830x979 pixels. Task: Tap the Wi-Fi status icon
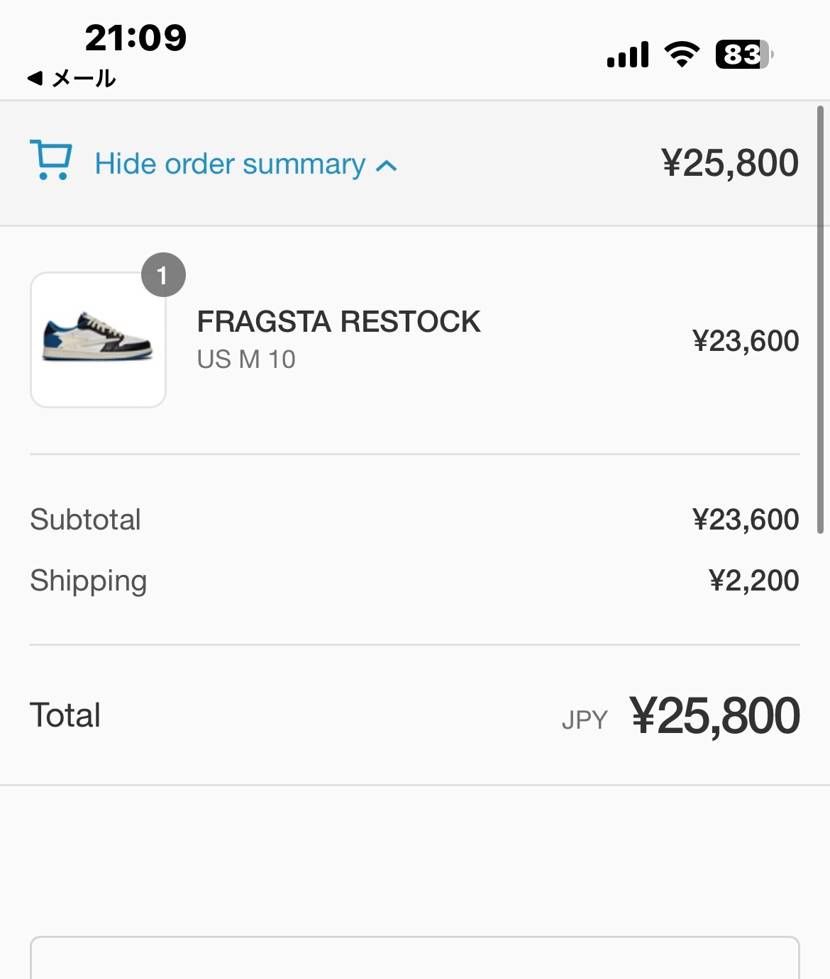click(682, 54)
